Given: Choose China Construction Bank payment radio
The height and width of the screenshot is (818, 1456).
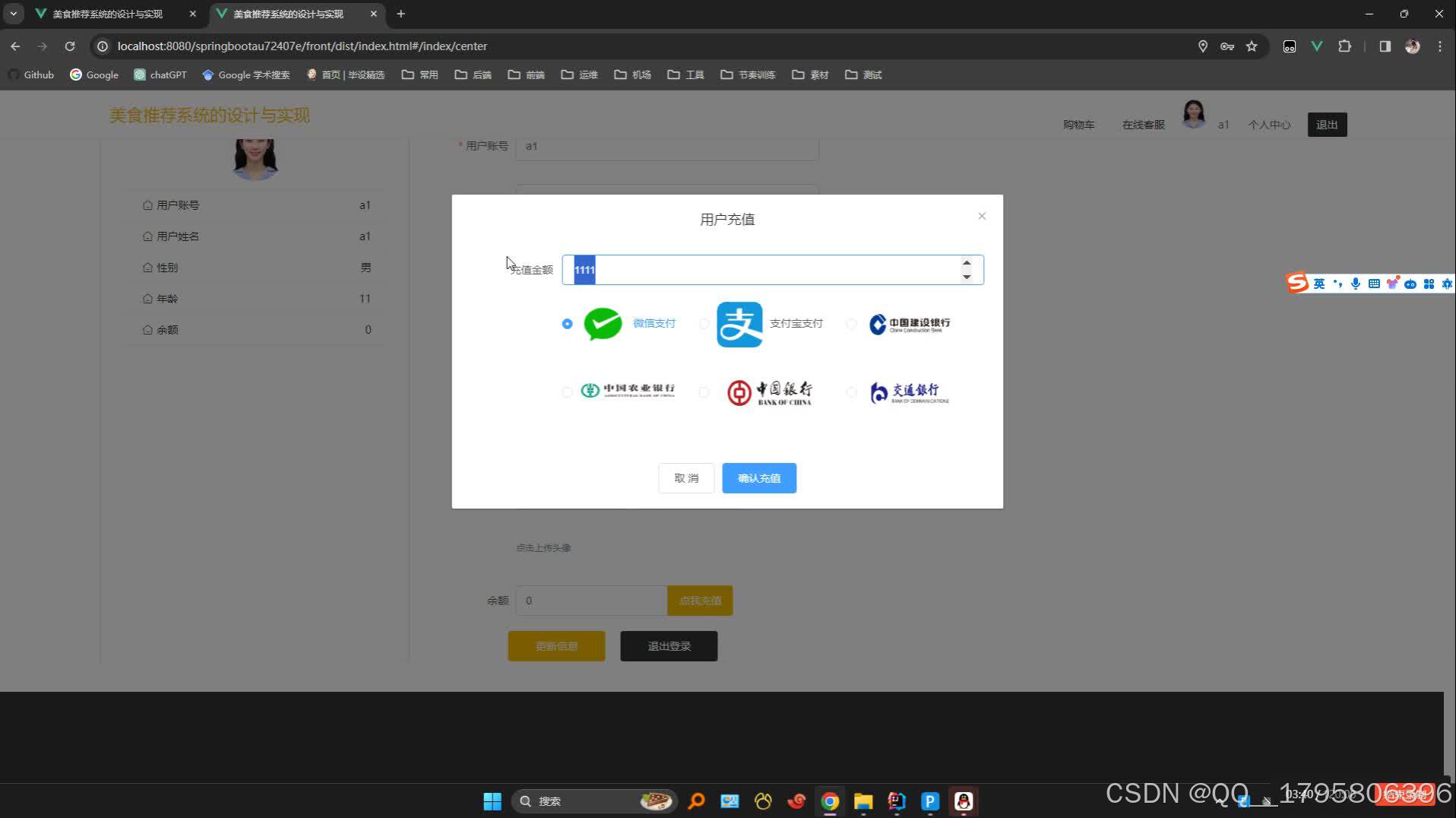Looking at the screenshot, I should (851, 324).
